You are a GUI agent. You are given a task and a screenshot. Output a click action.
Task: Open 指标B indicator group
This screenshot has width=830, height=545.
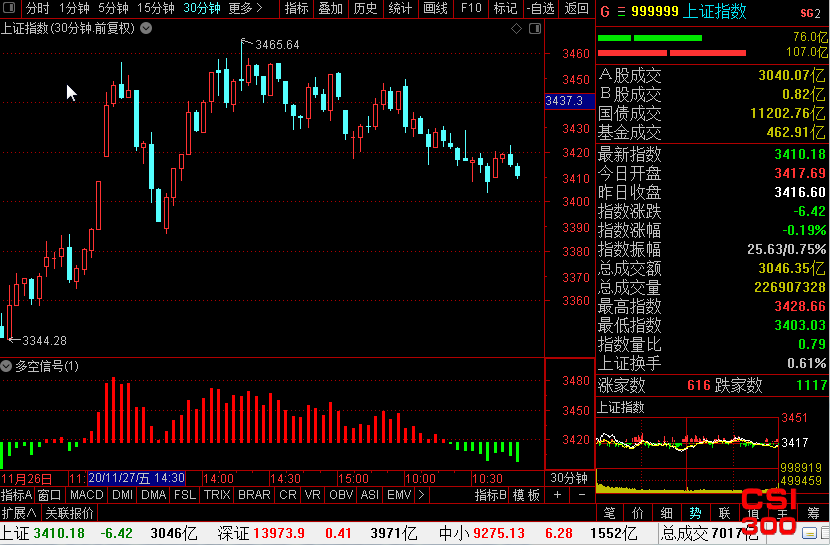490,495
